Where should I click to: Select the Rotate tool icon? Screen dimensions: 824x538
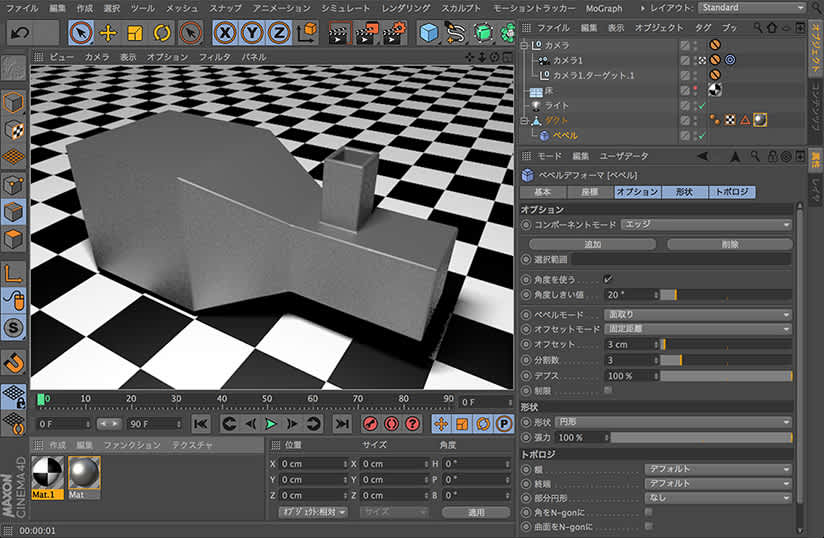tap(162, 33)
